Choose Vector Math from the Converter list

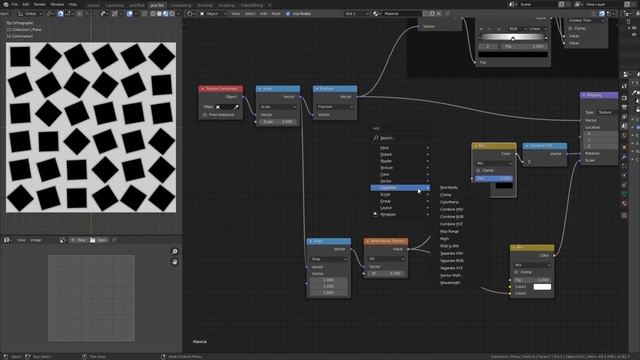tap(451, 276)
